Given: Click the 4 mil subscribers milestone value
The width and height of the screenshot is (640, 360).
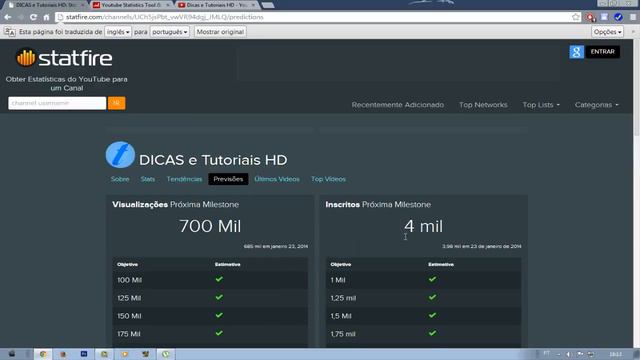Looking at the screenshot, I should pos(423,227).
